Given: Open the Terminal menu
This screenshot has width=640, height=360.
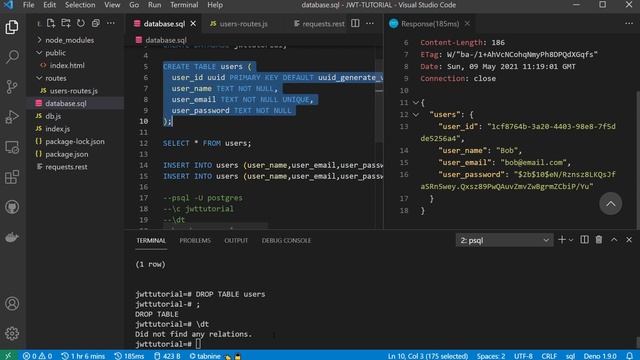Looking at the screenshot, I should [x=184, y=5].
